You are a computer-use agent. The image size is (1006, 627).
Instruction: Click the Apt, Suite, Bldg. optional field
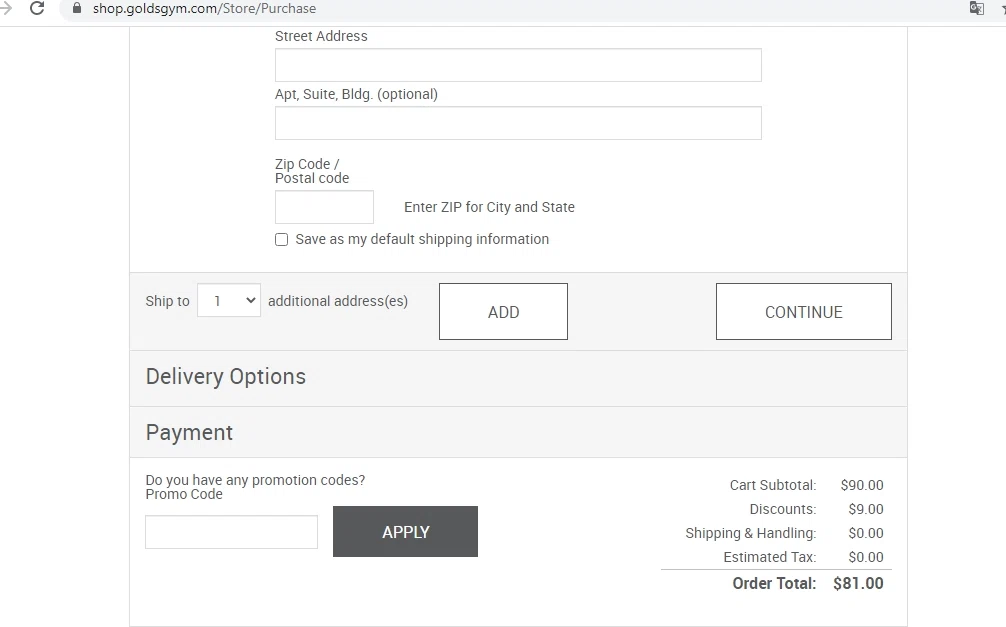518,123
